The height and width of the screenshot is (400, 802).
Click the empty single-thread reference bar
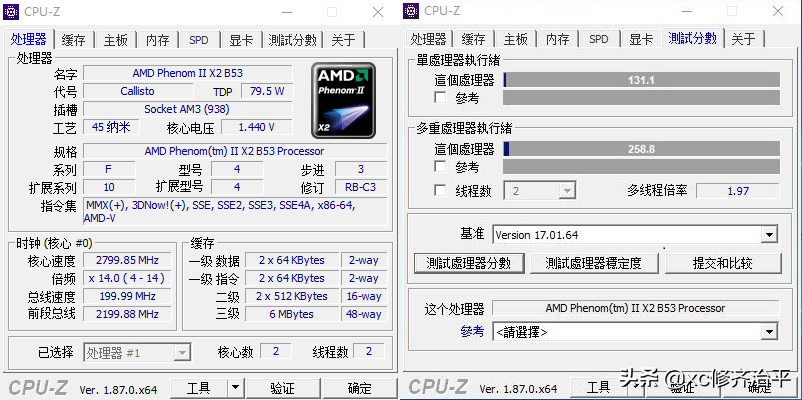coord(641,97)
